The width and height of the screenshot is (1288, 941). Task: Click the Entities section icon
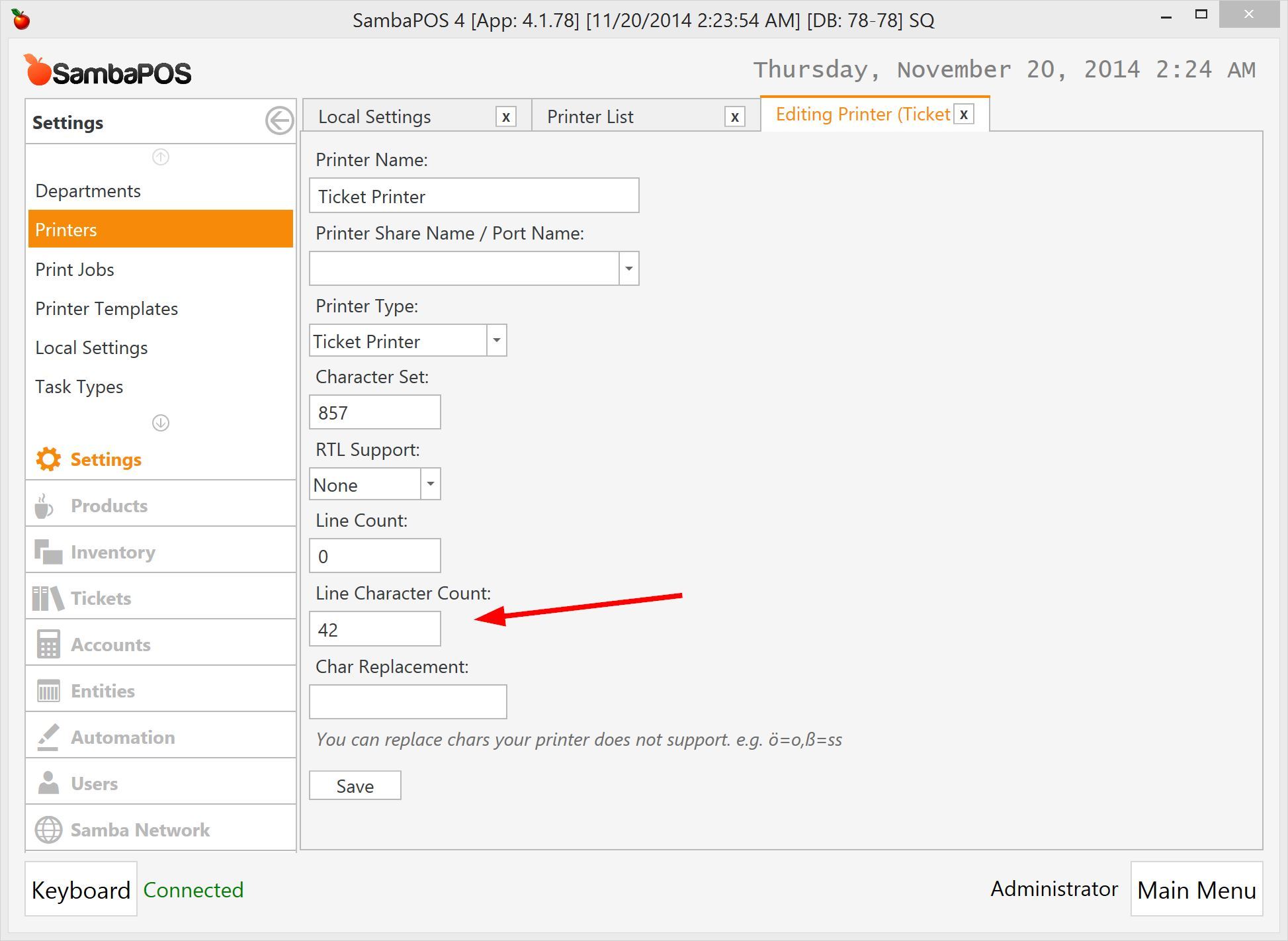(48, 691)
